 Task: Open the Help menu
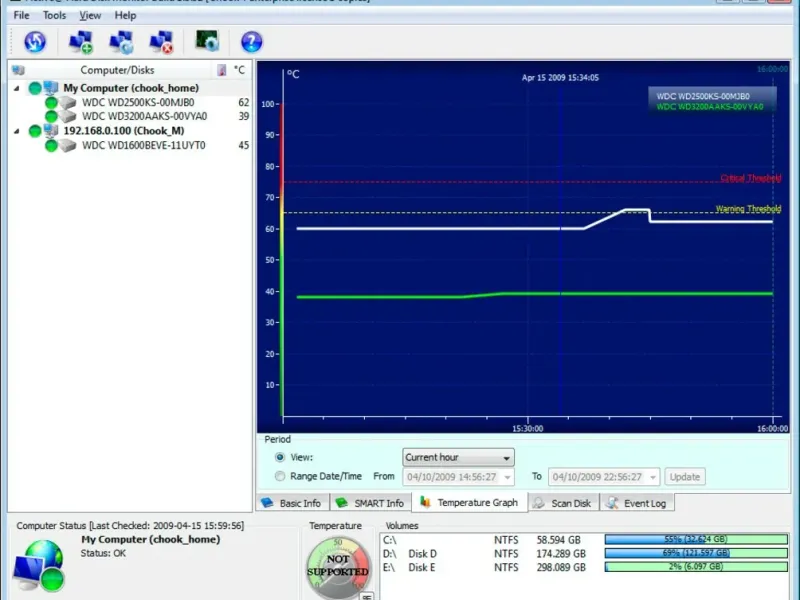click(125, 15)
